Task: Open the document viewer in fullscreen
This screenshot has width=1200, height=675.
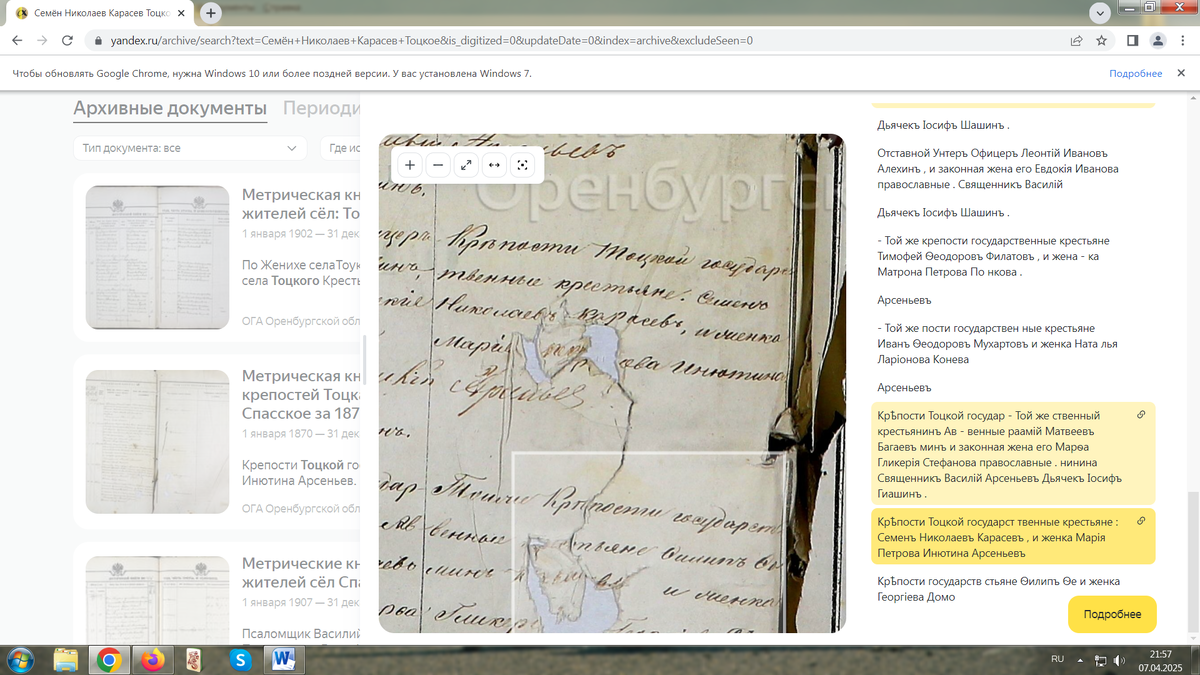Action: 466,166
